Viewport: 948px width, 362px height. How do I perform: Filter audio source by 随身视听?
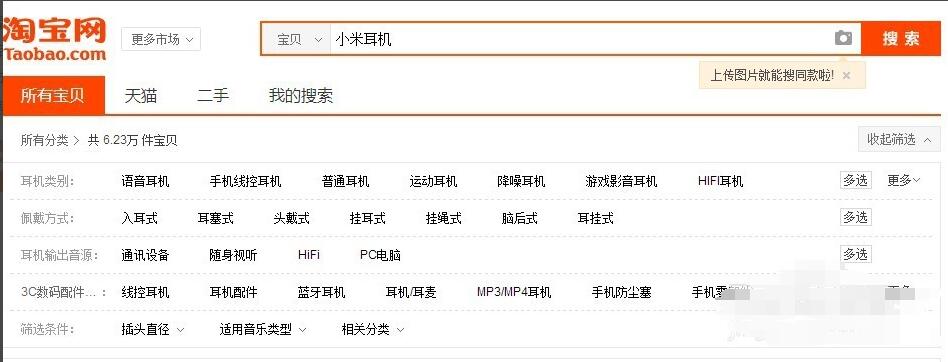[233, 255]
